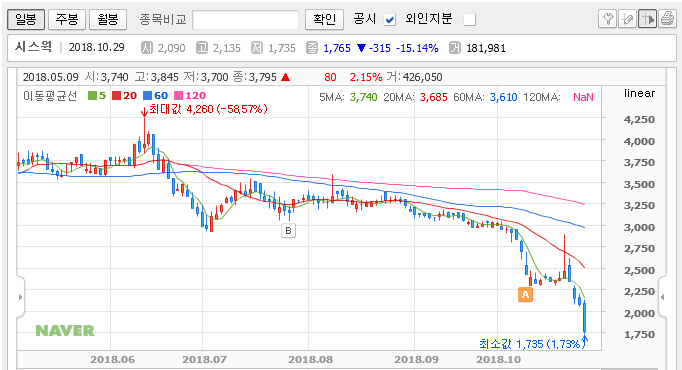
Task: Click the 2018.08 x-axis date label
Action: 311,360
